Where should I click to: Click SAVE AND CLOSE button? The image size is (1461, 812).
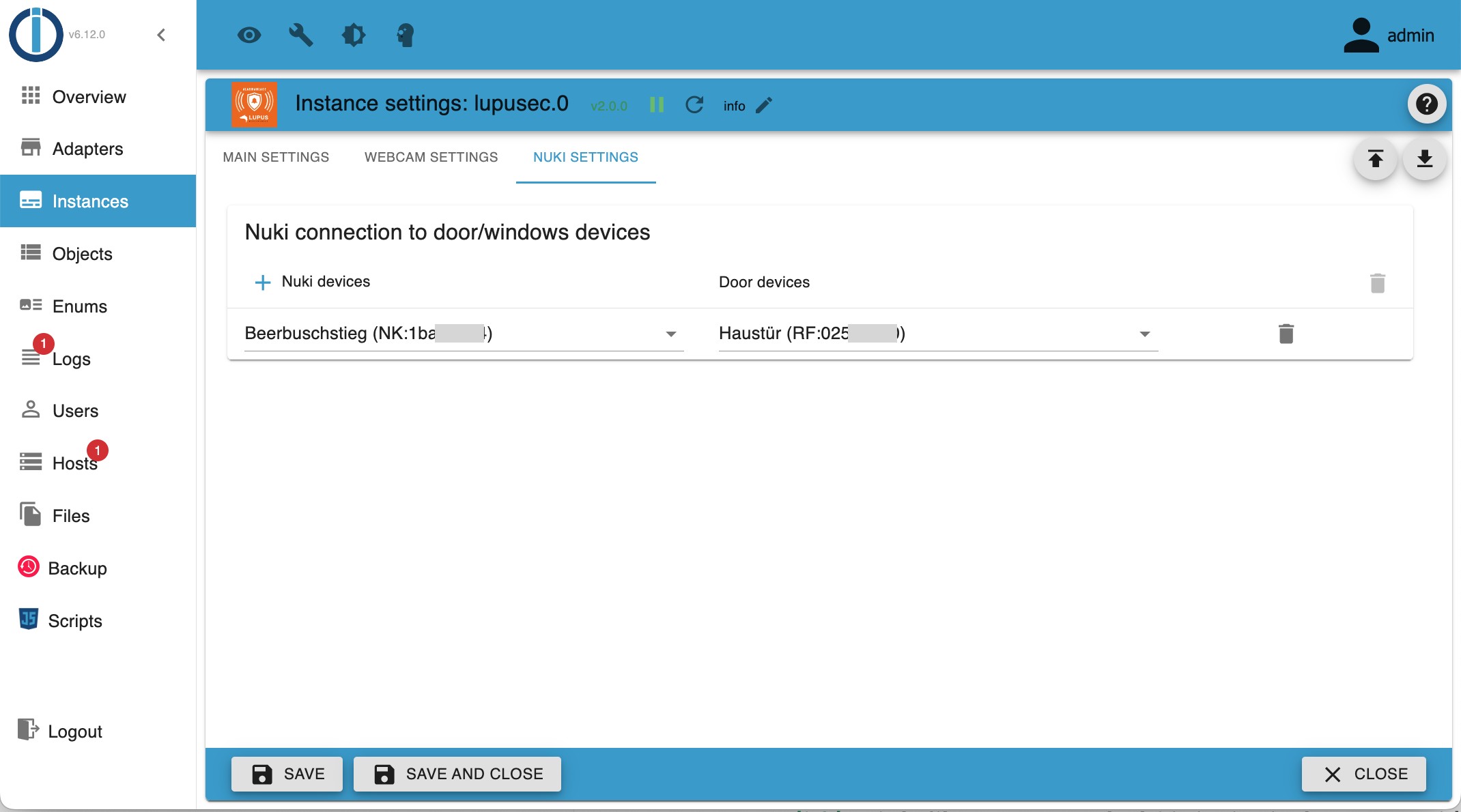[457, 773]
